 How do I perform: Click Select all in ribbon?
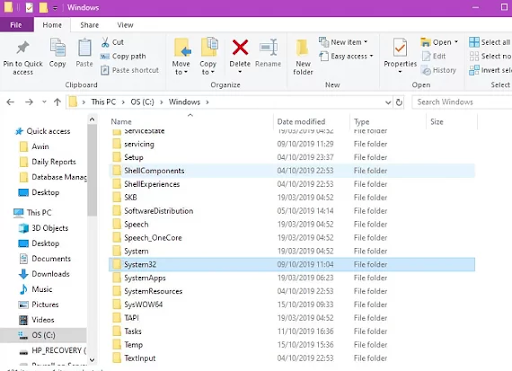point(489,42)
